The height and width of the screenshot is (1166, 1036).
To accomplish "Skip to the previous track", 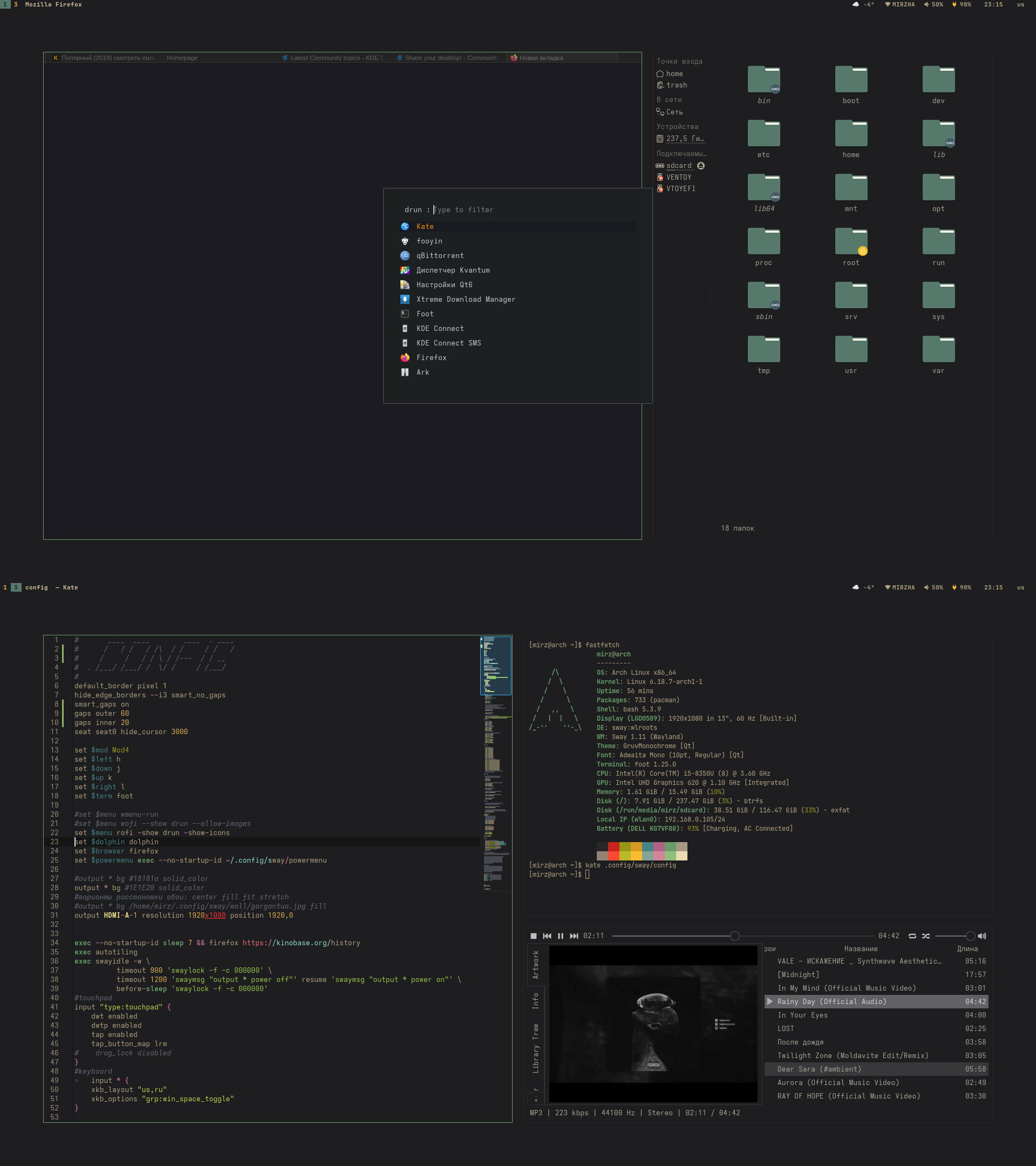I will click(x=547, y=936).
